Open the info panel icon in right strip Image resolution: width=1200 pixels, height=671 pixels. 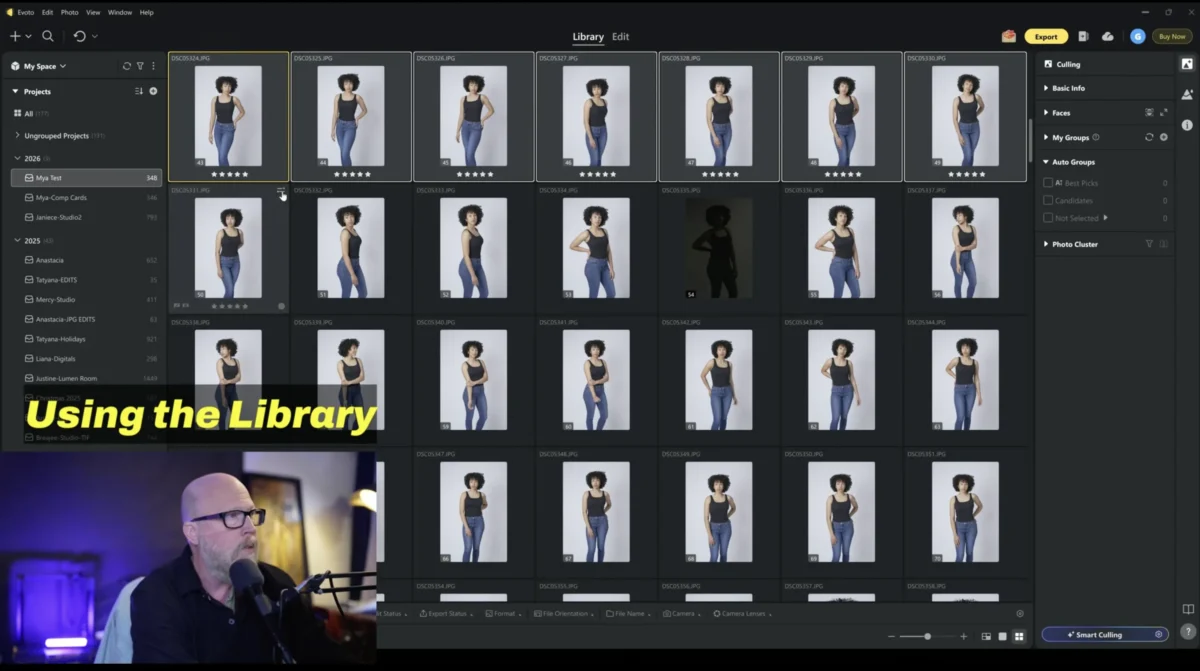pyautogui.click(x=1187, y=125)
